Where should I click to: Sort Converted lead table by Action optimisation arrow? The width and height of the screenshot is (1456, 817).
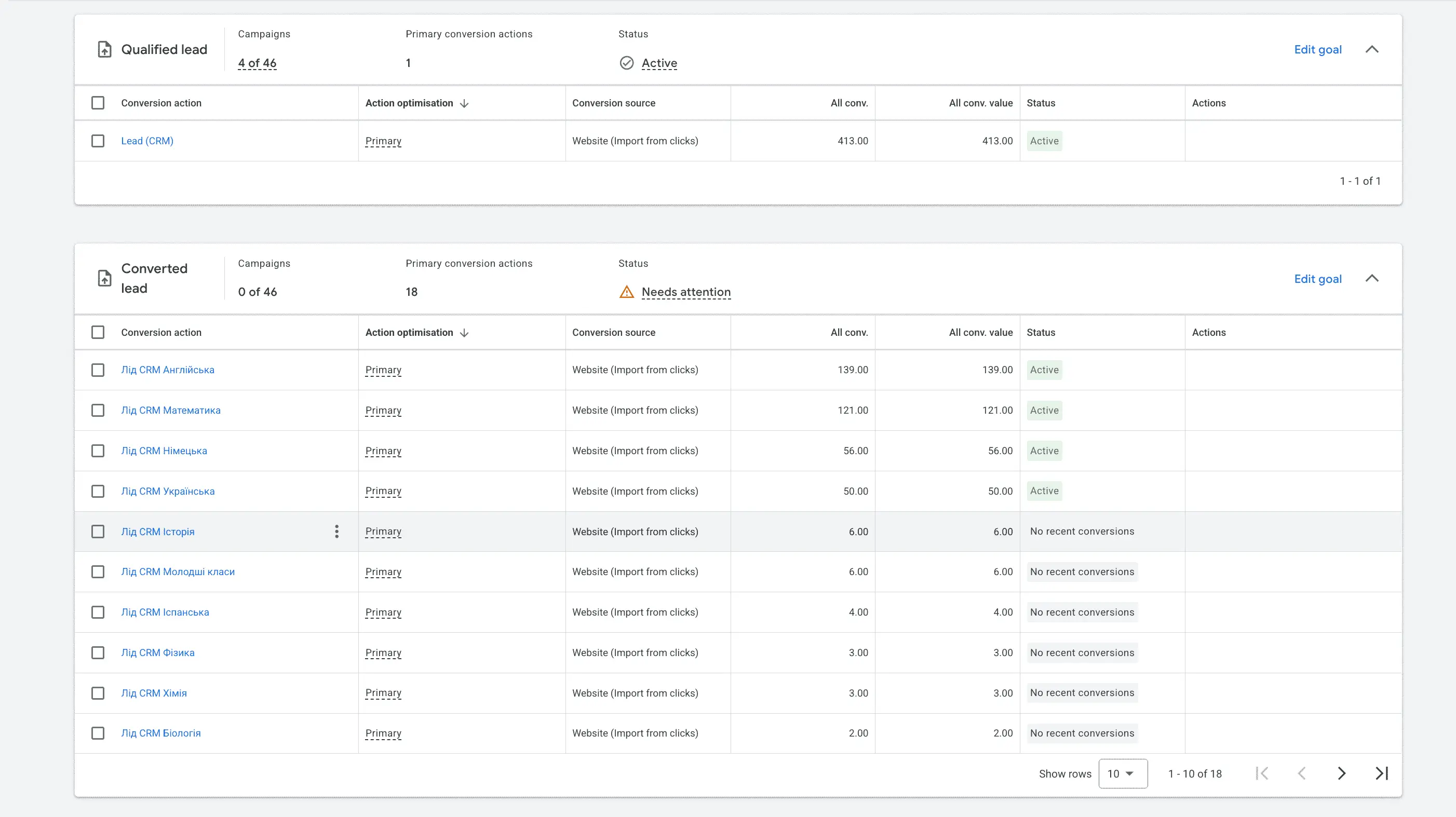[465, 333]
